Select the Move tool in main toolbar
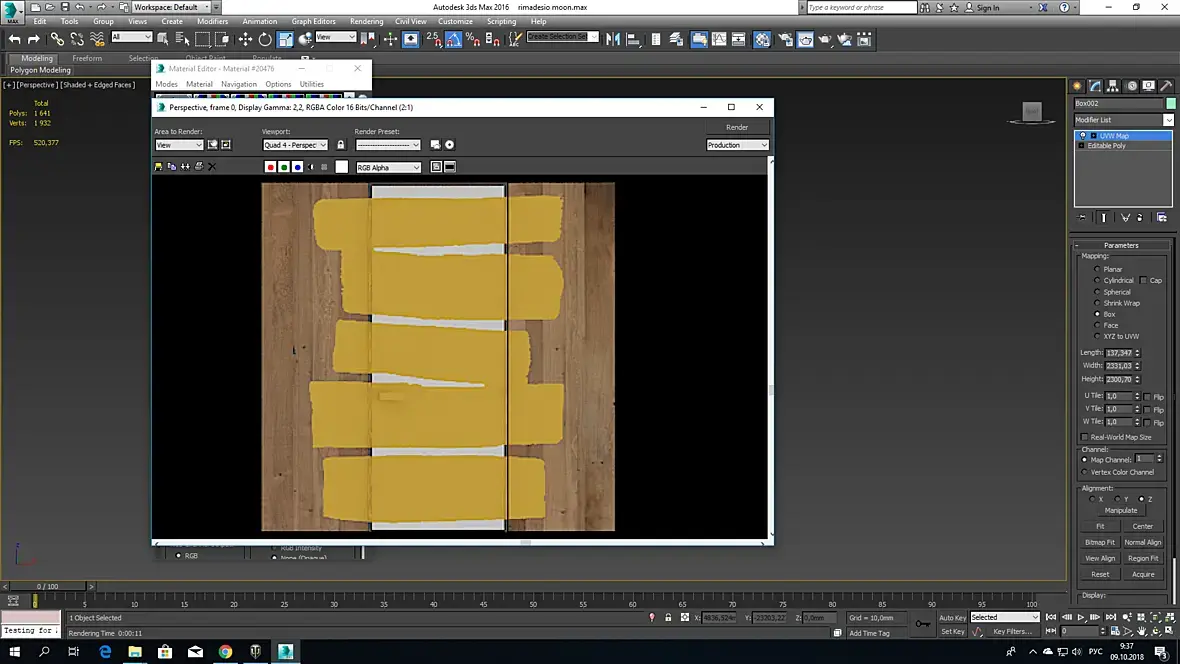The image size is (1180, 664). 245,39
